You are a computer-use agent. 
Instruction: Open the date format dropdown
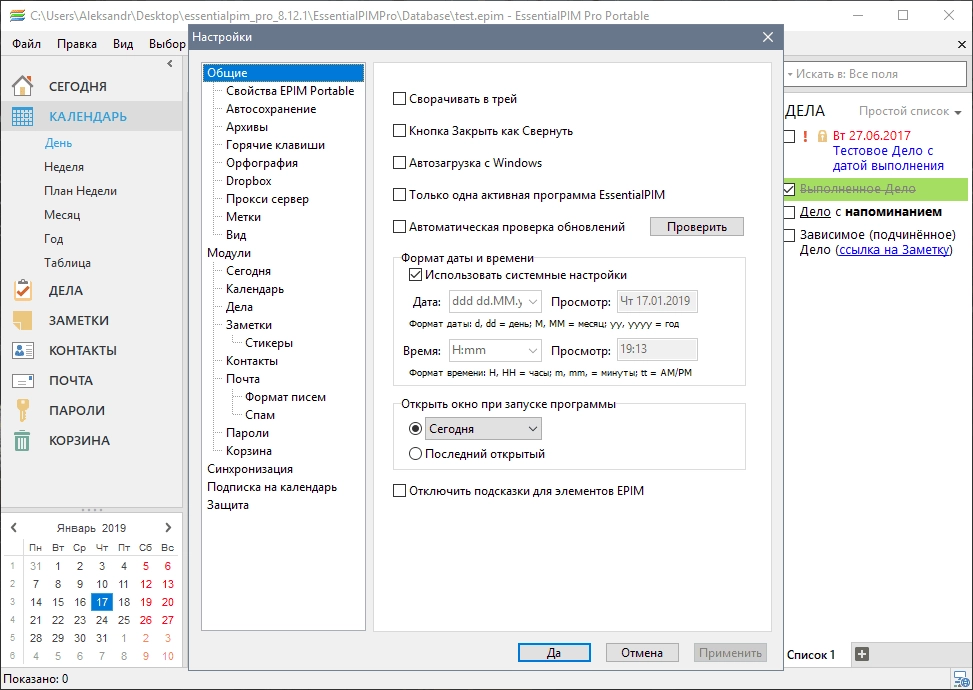533,302
